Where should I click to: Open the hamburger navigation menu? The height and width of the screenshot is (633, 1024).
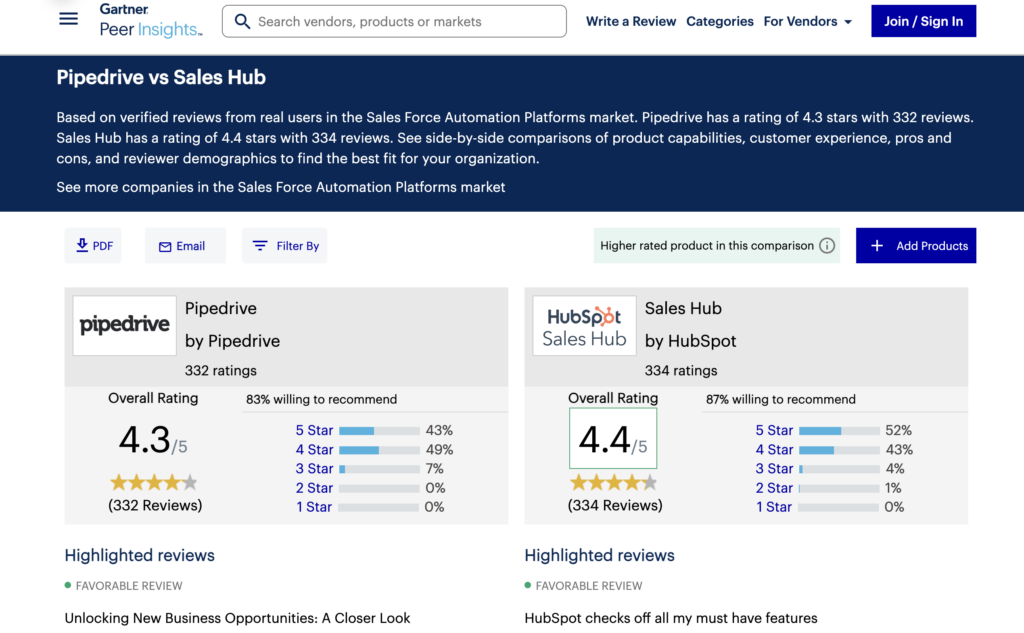click(x=69, y=19)
